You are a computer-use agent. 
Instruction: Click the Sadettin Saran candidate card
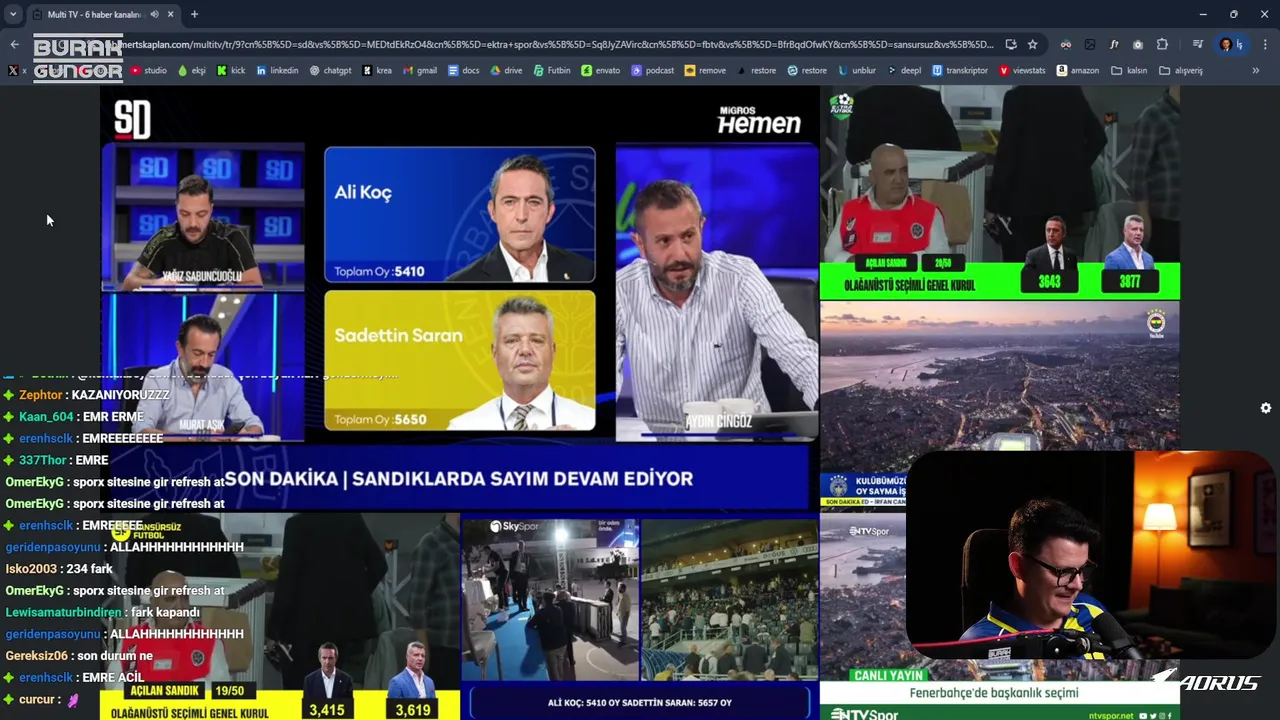coord(460,361)
